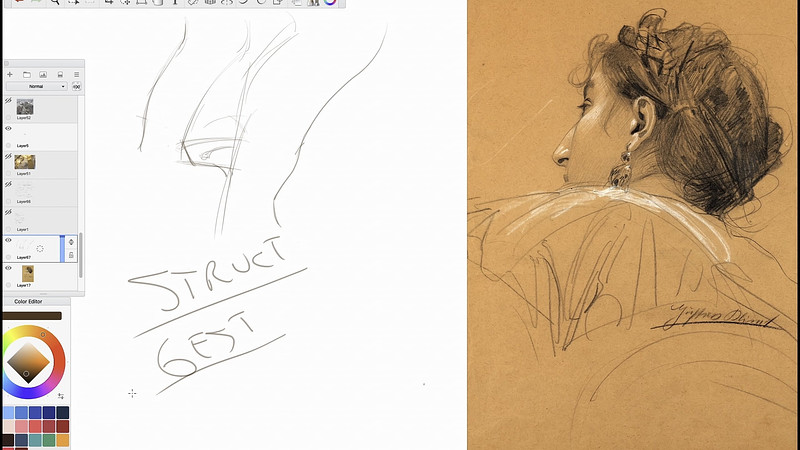Hide Layer6 using its eye icon
This screenshot has width=800, height=450.
pyautogui.click(x=8, y=129)
